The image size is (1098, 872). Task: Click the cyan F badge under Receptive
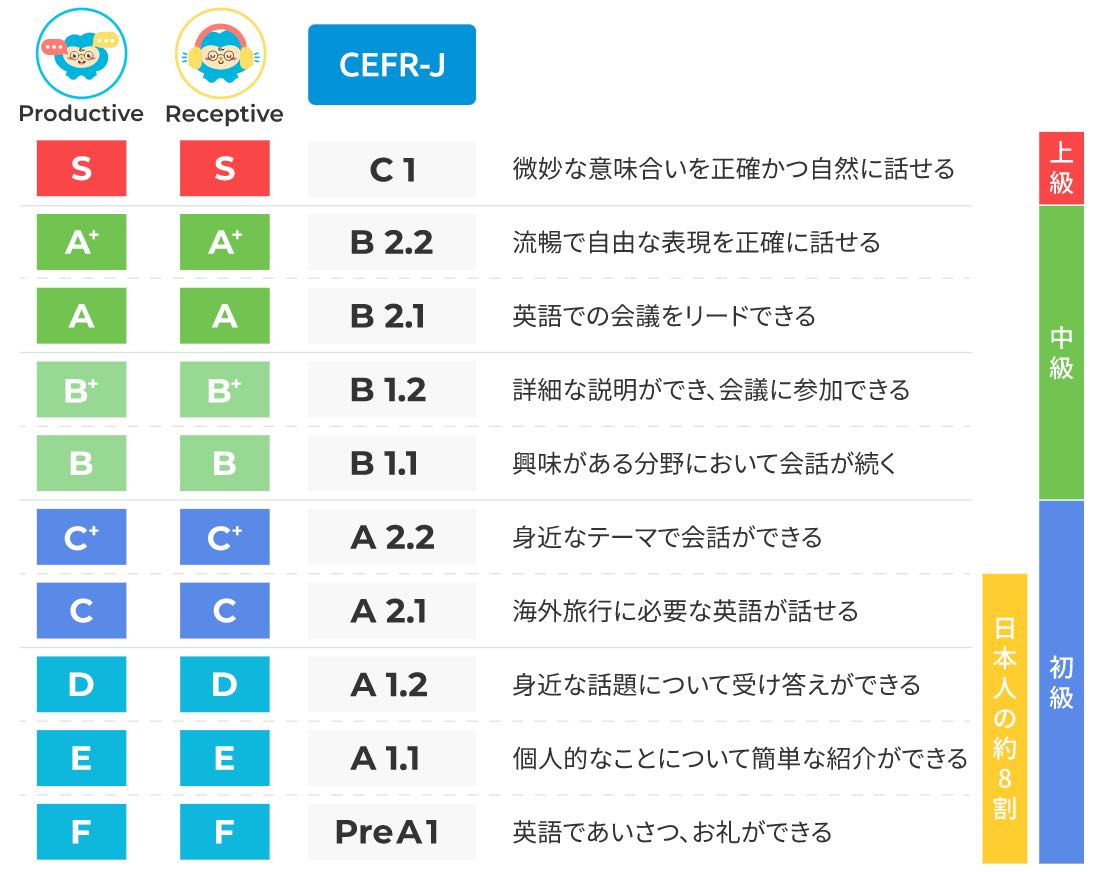click(x=225, y=831)
